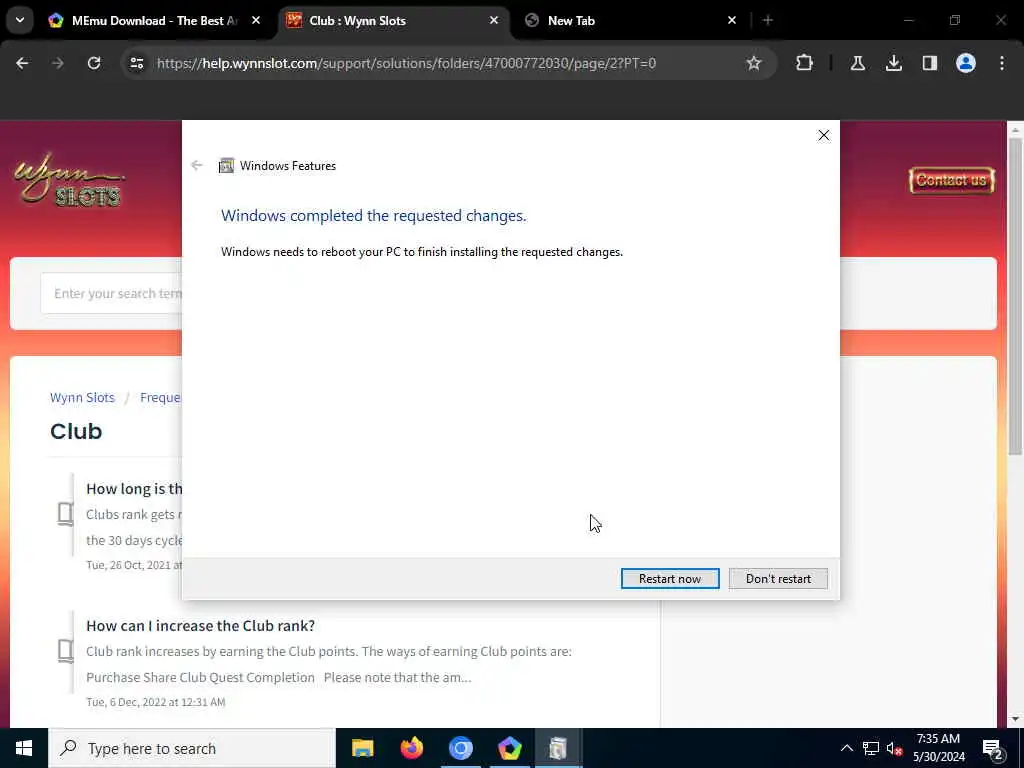The width and height of the screenshot is (1024, 768).
Task: Reload the current page
Action: click(94, 63)
